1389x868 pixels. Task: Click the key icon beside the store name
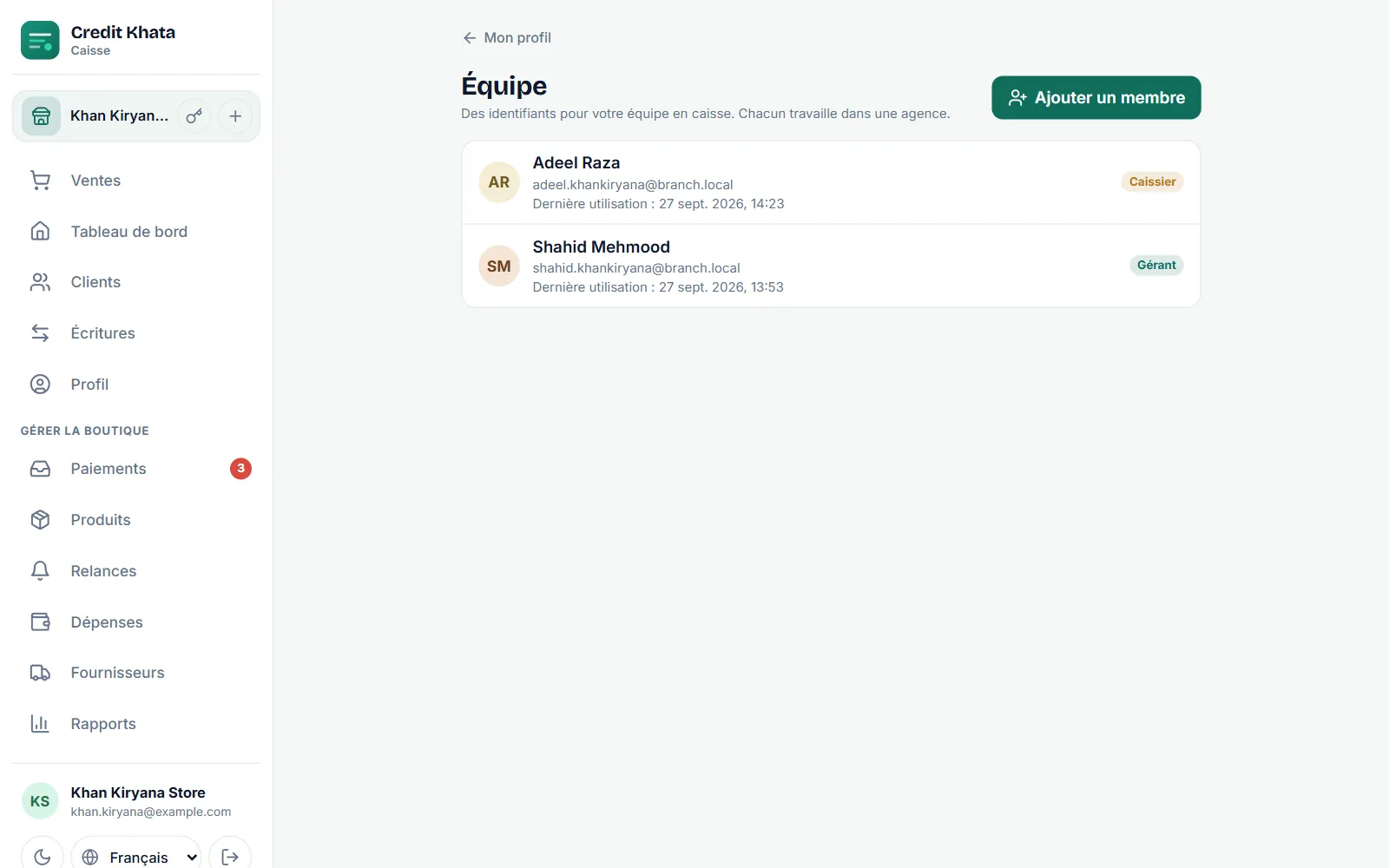tap(194, 116)
